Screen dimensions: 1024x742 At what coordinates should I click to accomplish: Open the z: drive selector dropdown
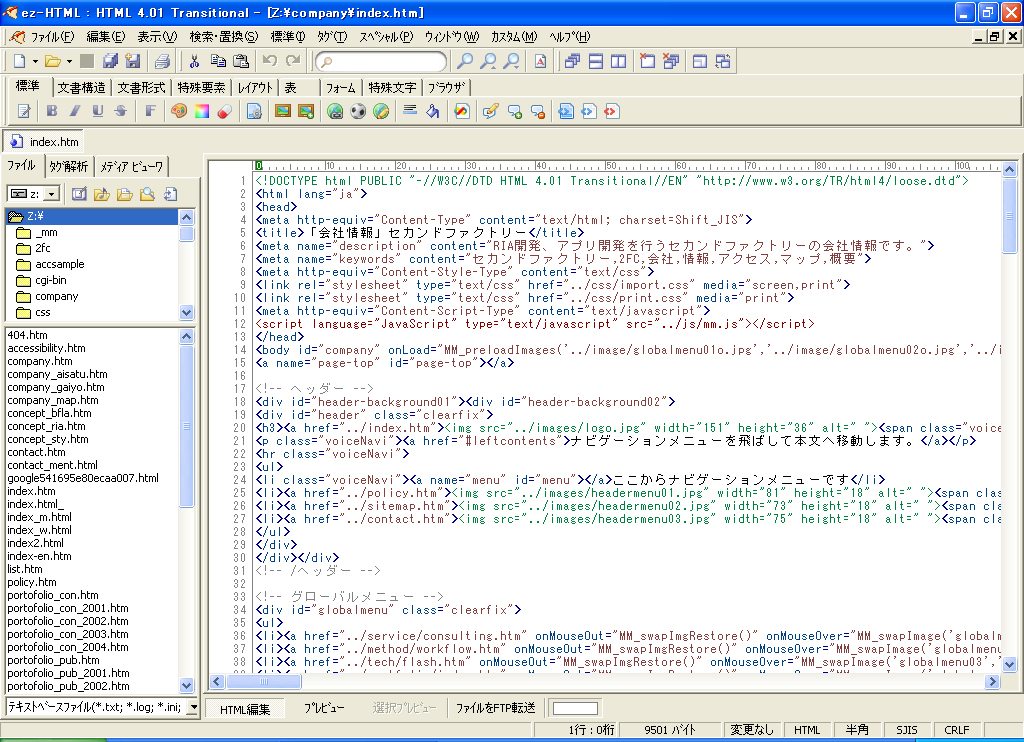tap(52, 194)
